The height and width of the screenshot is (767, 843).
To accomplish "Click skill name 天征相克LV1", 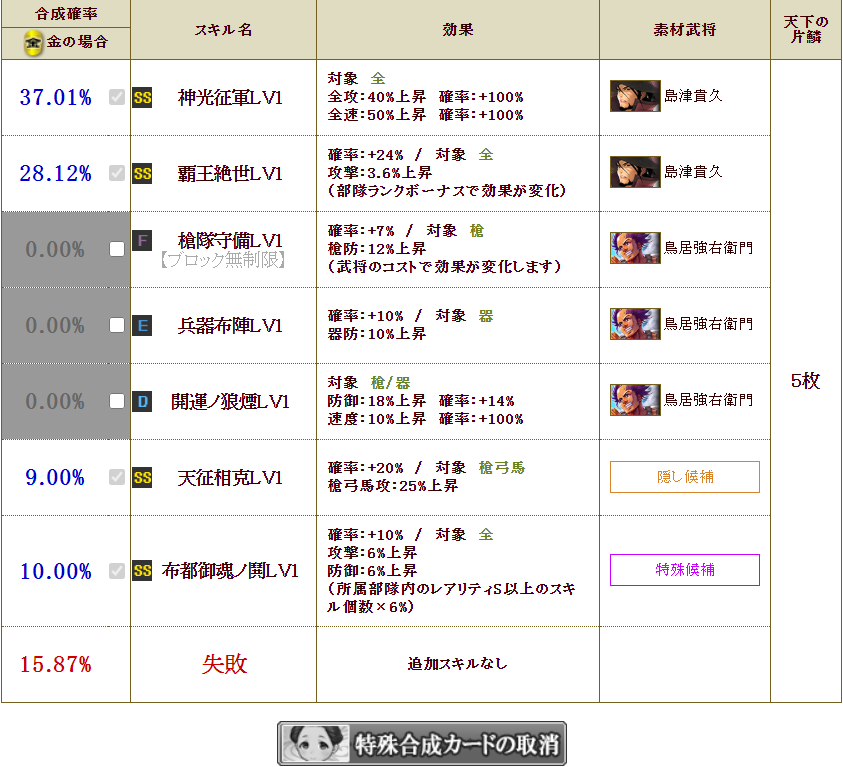I will click(x=230, y=477).
